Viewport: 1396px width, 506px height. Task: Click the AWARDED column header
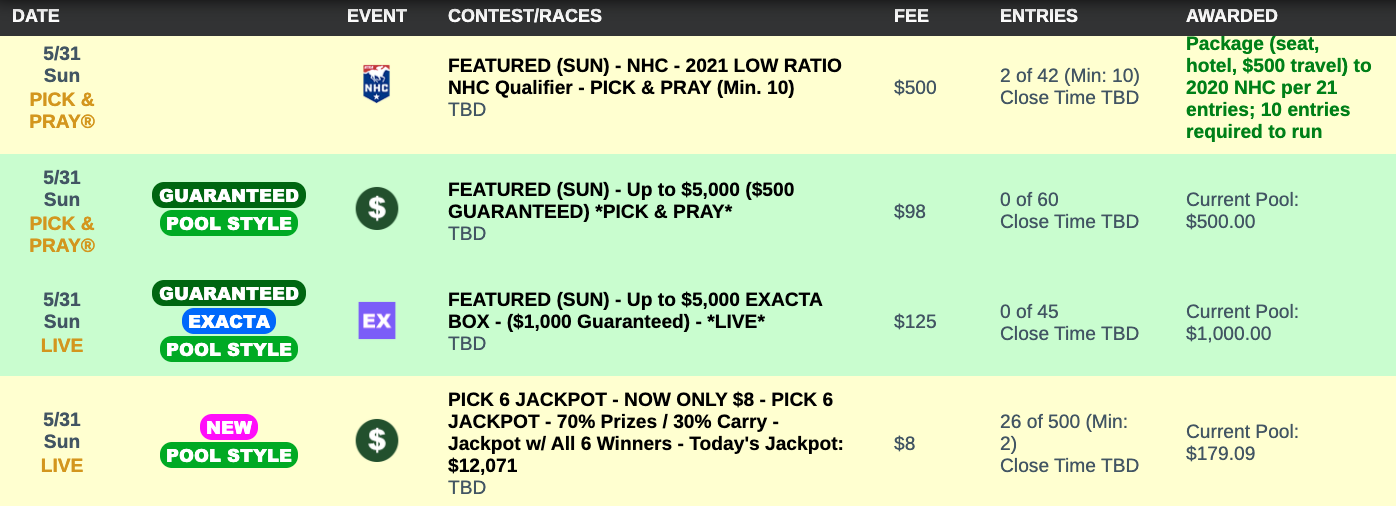(x=1232, y=16)
